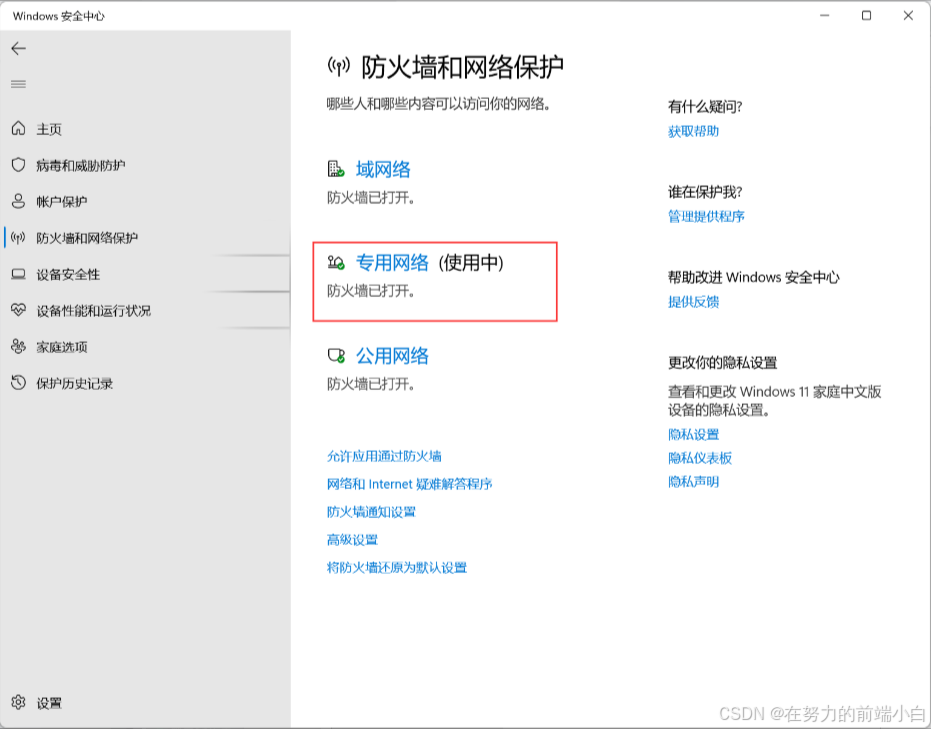
Task: Click 允许应用通过防火墙 link
Action: (384, 456)
